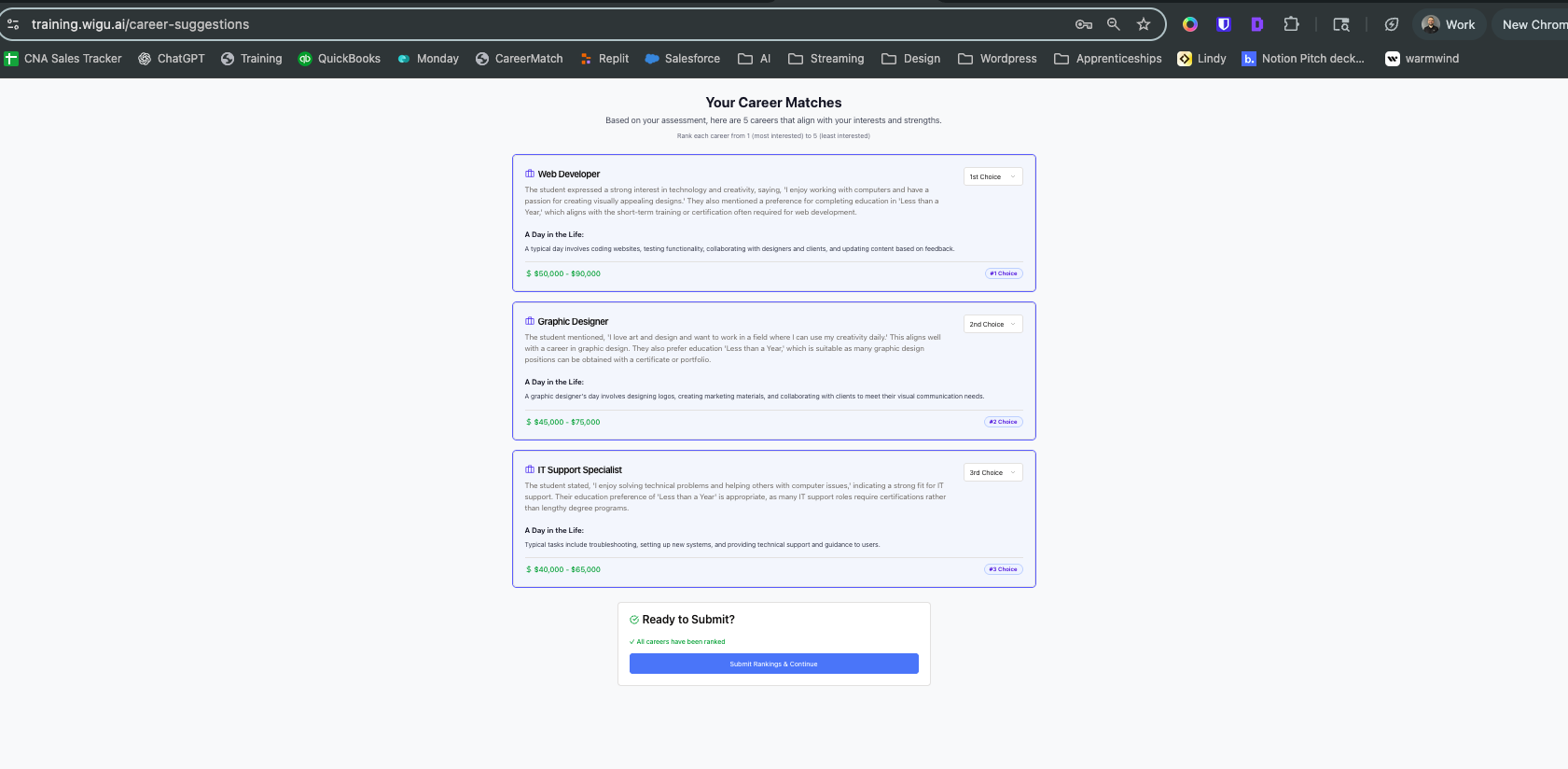Image resolution: width=1568 pixels, height=769 pixels.
Task: Open the Salesforce bookmark
Action: (x=682, y=59)
